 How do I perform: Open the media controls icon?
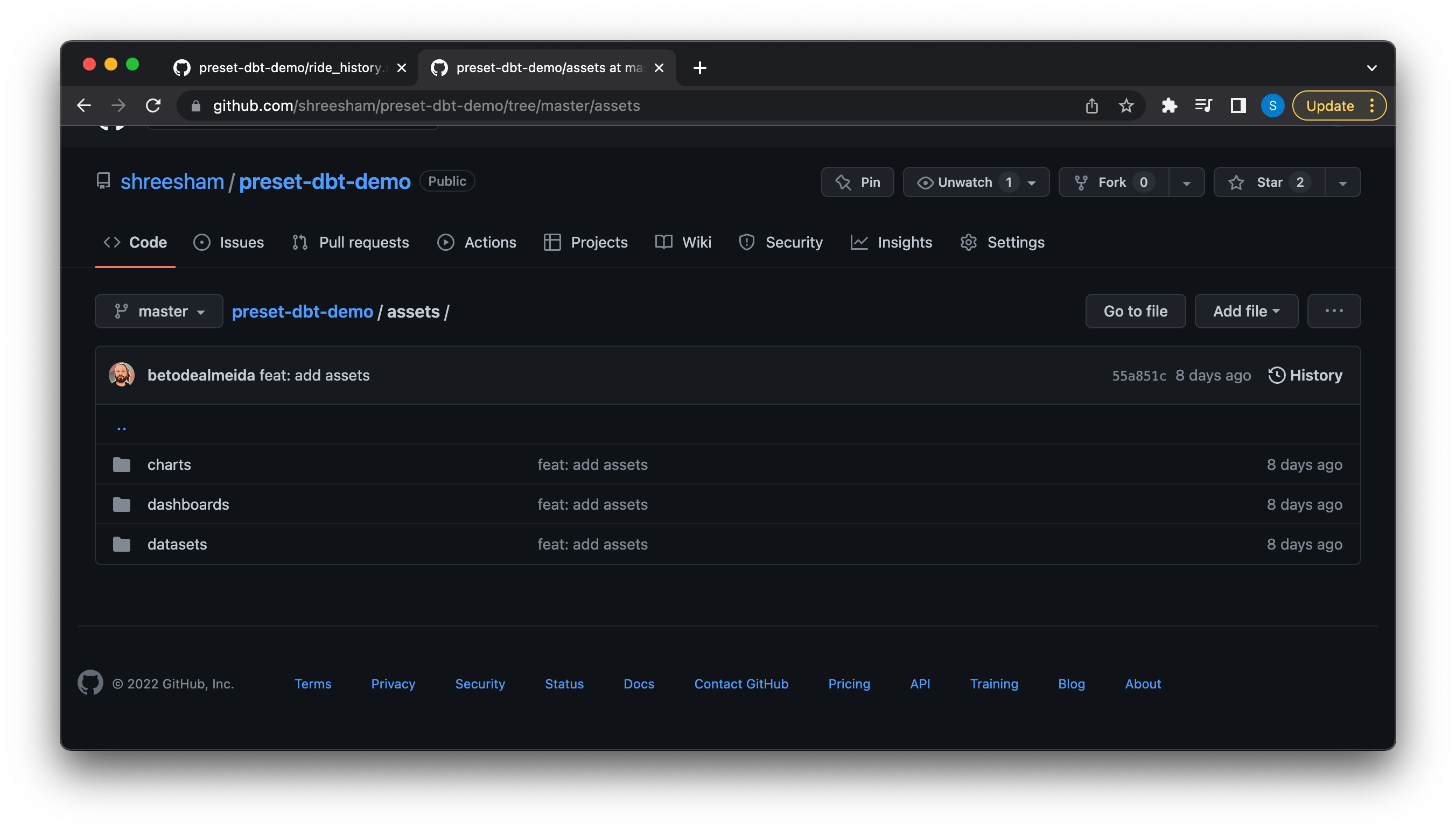(x=1203, y=105)
